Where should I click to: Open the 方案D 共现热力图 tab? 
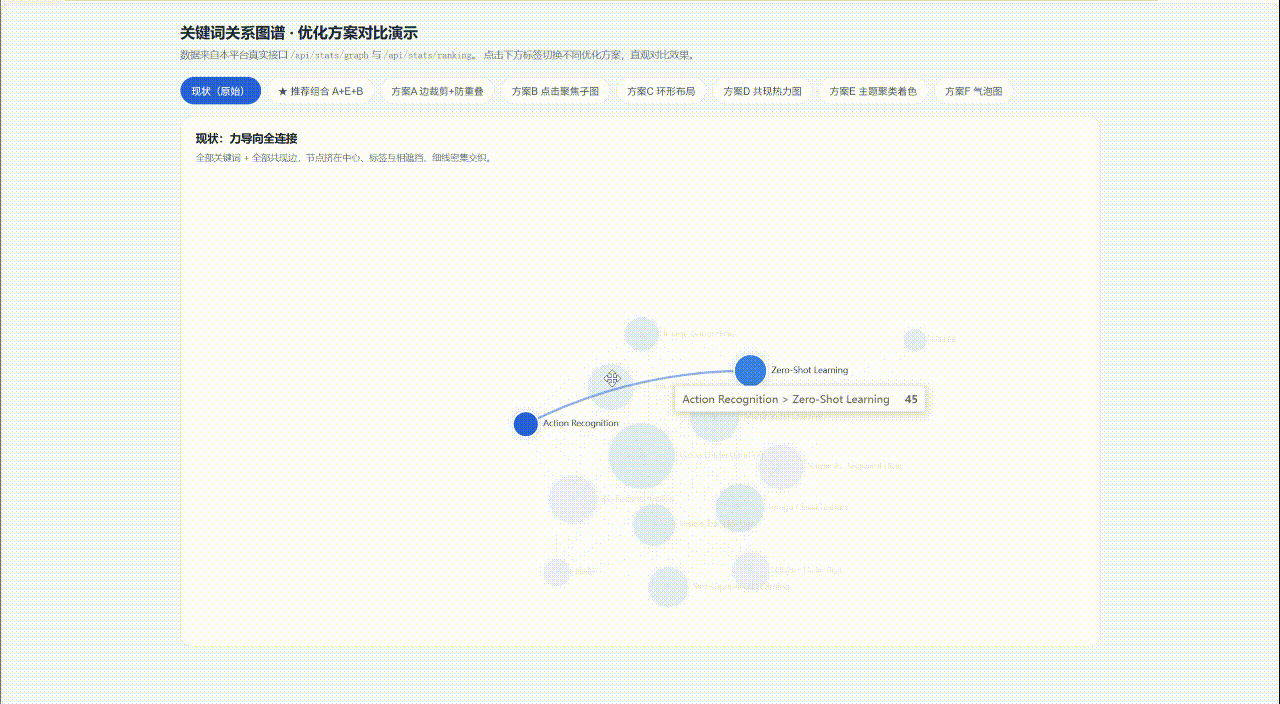tap(763, 91)
